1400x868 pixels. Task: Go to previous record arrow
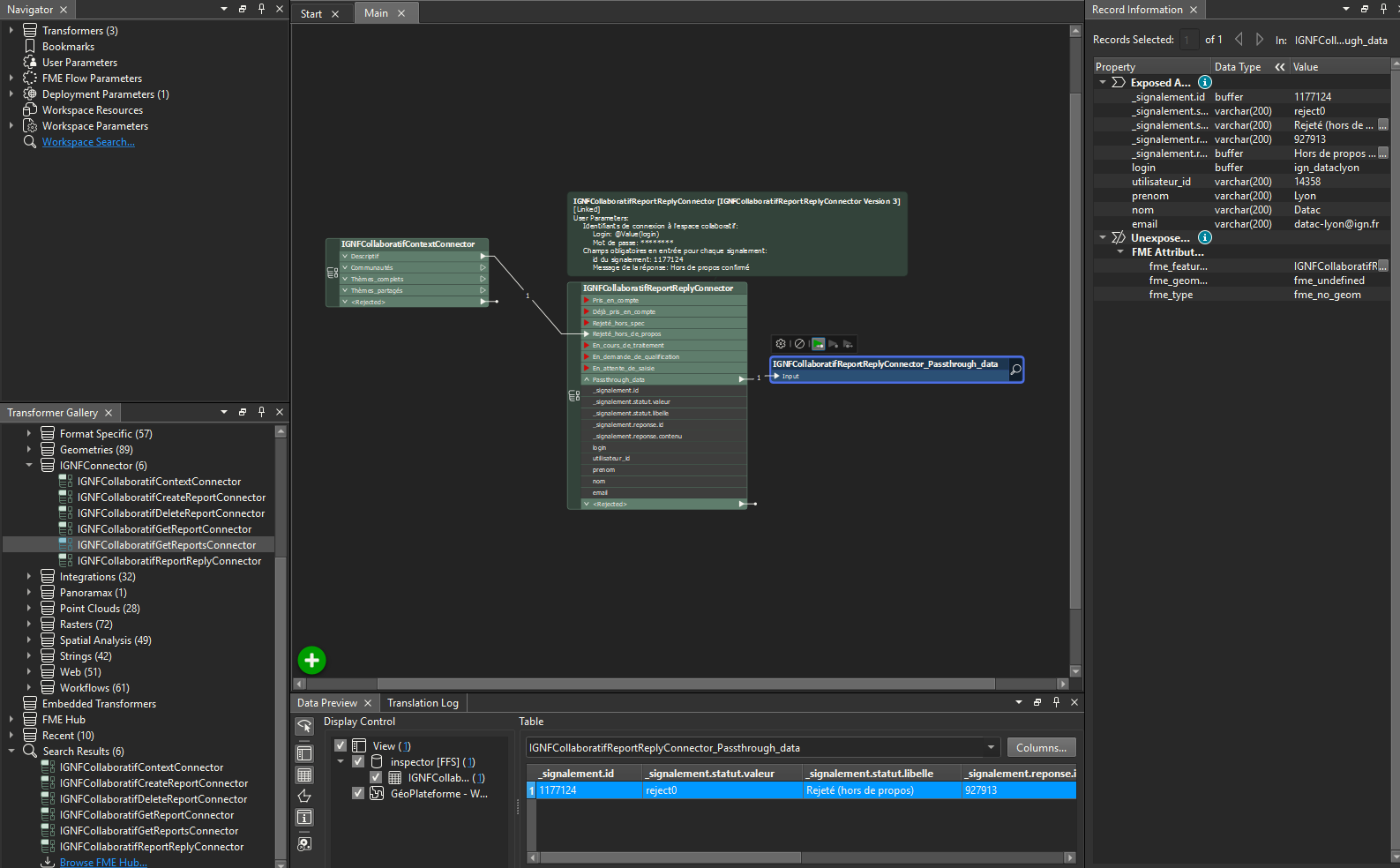[1239, 39]
